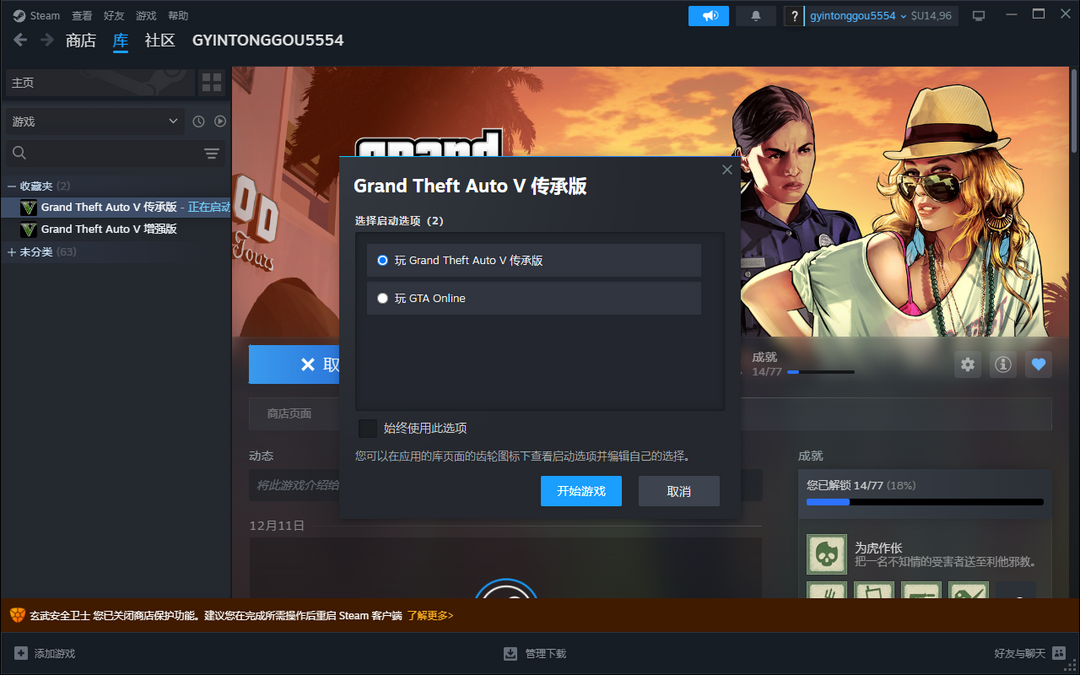1080x675 pixels.
Task: Open library filter options funnel icon
Action: [211, 153]
